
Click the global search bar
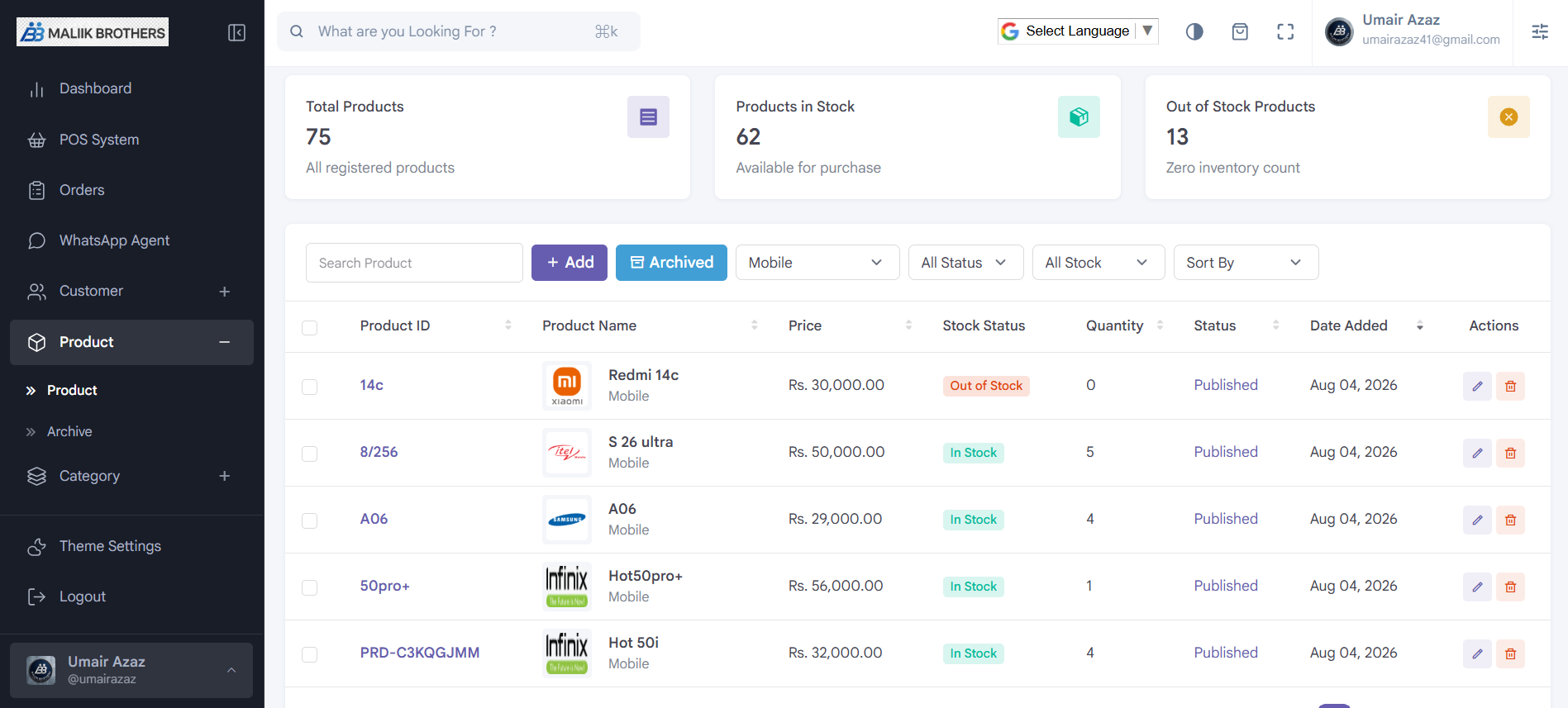click(x=459, y=31)
